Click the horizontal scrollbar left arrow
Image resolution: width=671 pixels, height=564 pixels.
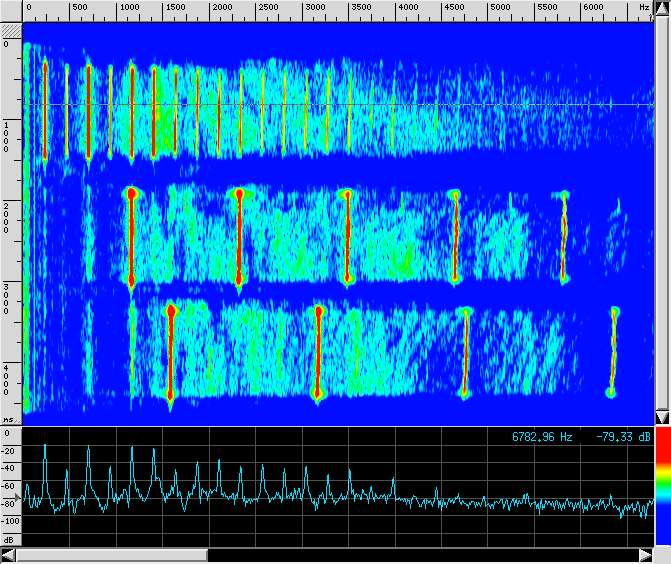tap(8, 554)
